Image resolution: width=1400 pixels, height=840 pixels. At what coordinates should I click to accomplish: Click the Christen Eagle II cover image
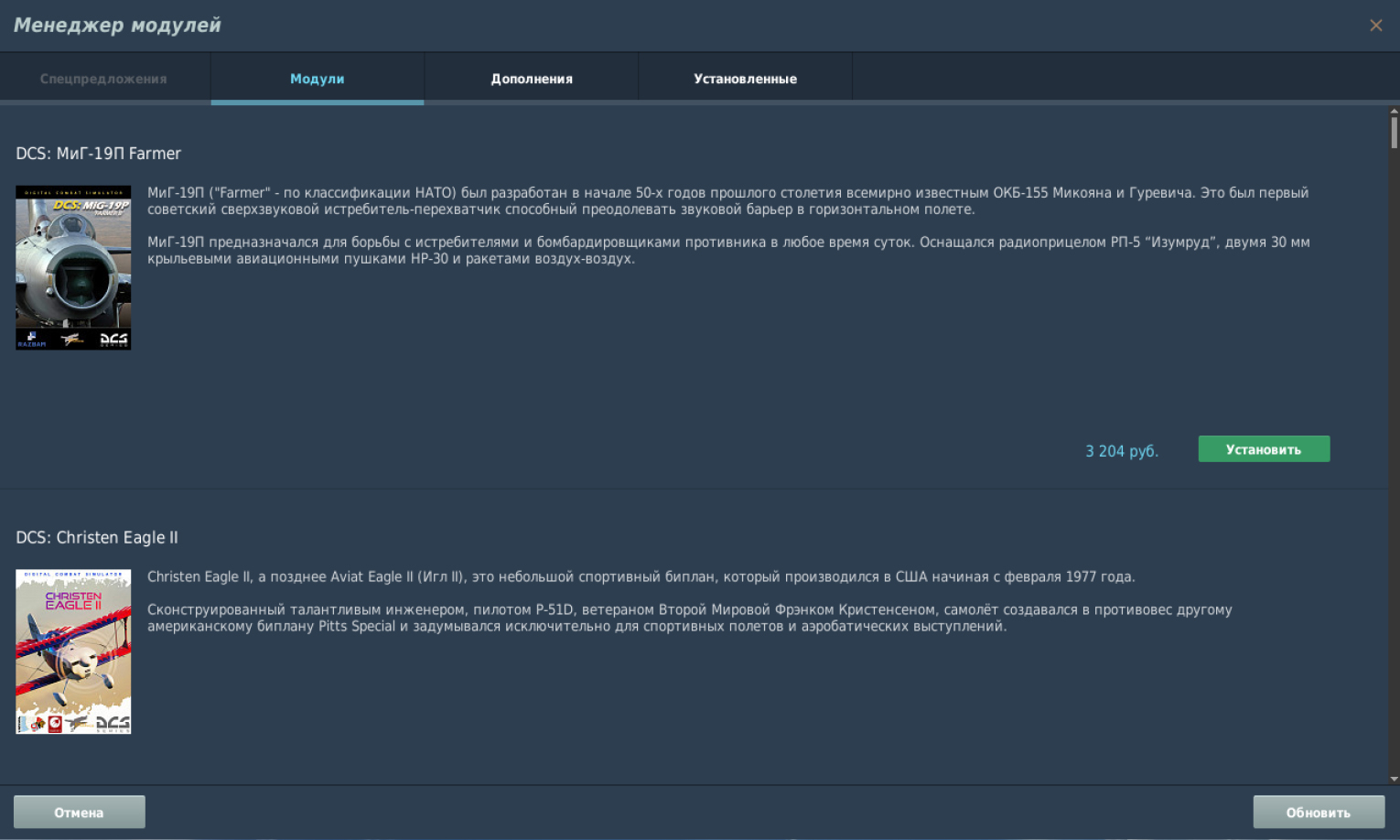pyautogui.click(x=73, y=652)
